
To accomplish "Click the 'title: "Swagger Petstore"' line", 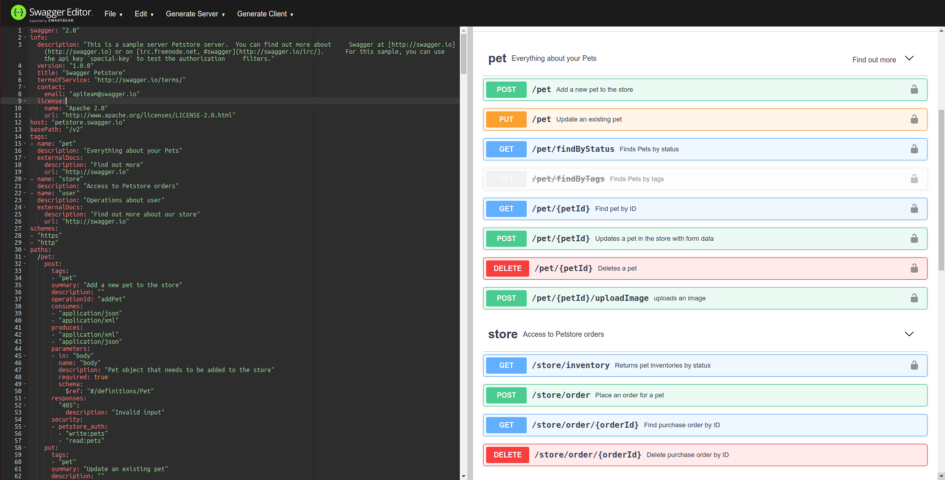I will (81, 73).
